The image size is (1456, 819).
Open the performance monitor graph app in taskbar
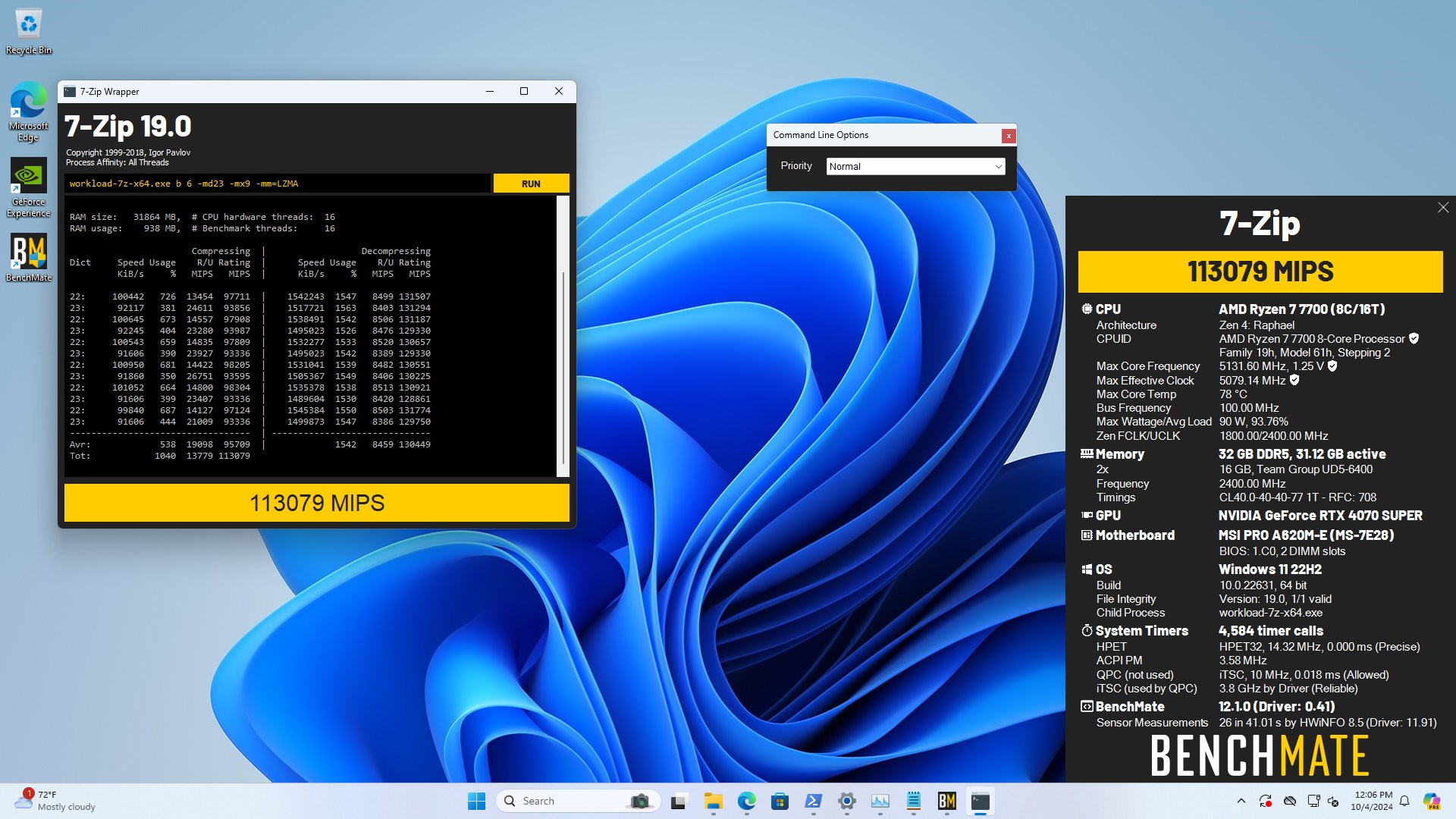[x=880, y=801]
